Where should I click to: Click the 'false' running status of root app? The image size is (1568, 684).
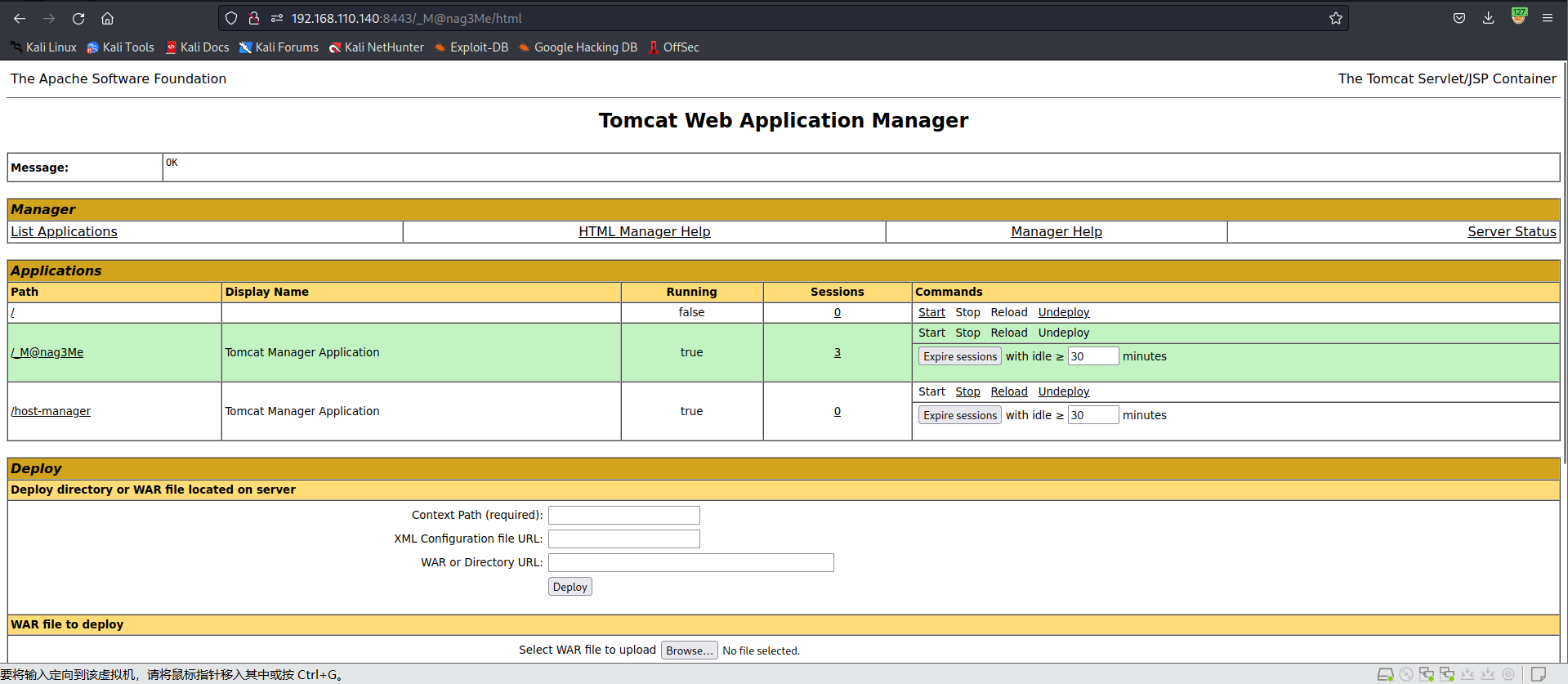click(691, 312)
